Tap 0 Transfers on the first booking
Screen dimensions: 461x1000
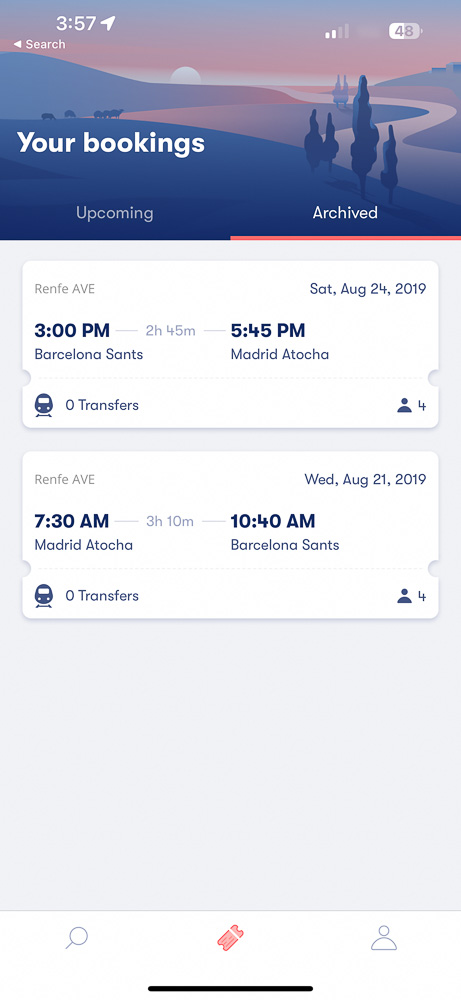coord(102,405)
